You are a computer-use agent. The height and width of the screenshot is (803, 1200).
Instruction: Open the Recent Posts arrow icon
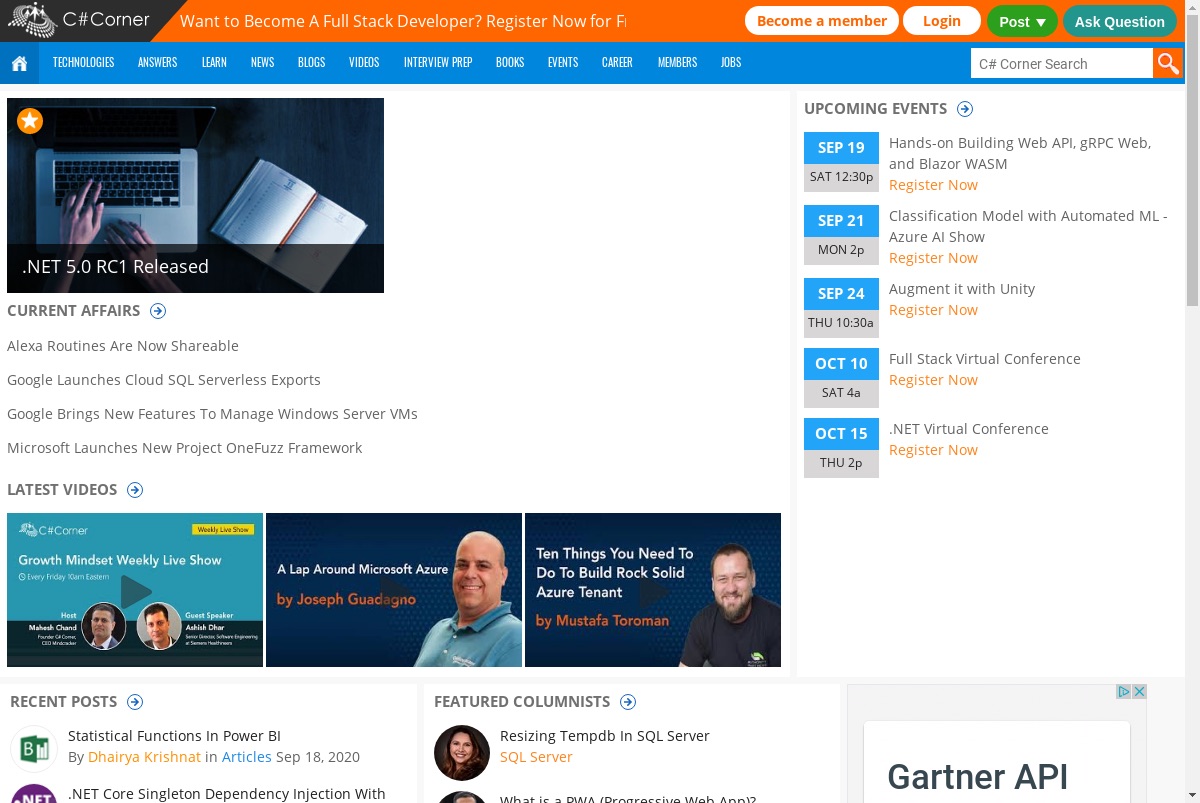point(135,702)
